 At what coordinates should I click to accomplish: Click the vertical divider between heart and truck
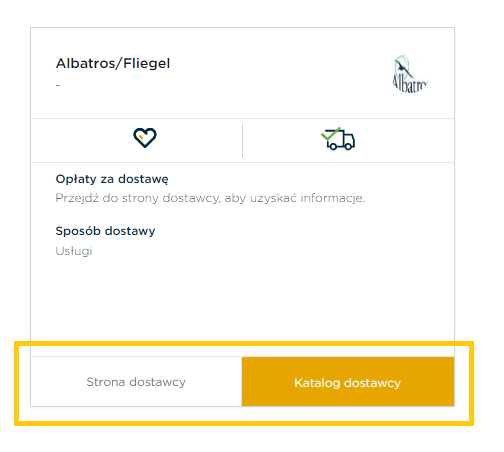(242, 140)
